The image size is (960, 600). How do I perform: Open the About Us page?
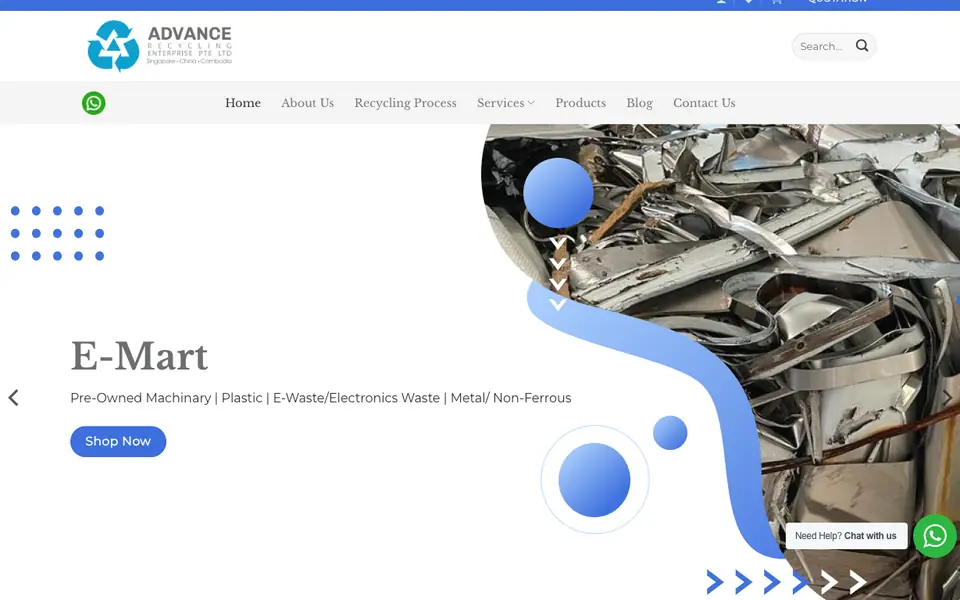click(x=307, y=103)
